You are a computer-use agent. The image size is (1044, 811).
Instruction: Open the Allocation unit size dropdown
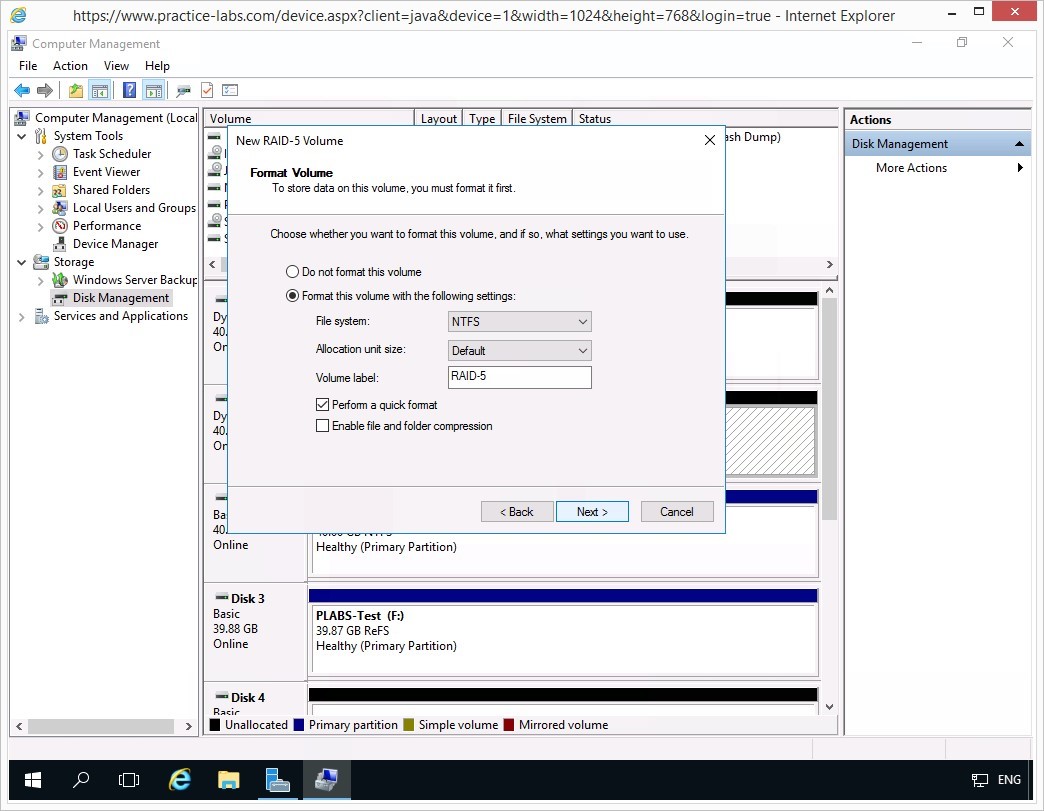(x=520, y=351)
